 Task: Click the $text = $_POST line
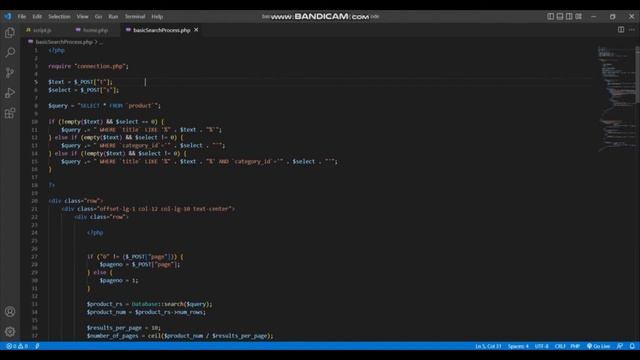(x=80, y=82)
